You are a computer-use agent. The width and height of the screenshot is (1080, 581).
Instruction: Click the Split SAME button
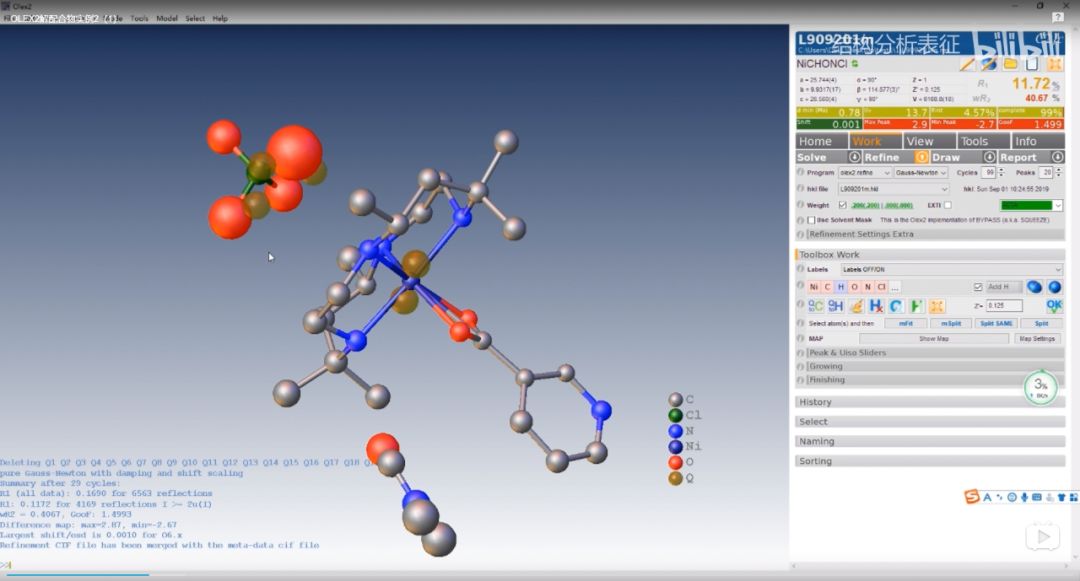(996, 323)
